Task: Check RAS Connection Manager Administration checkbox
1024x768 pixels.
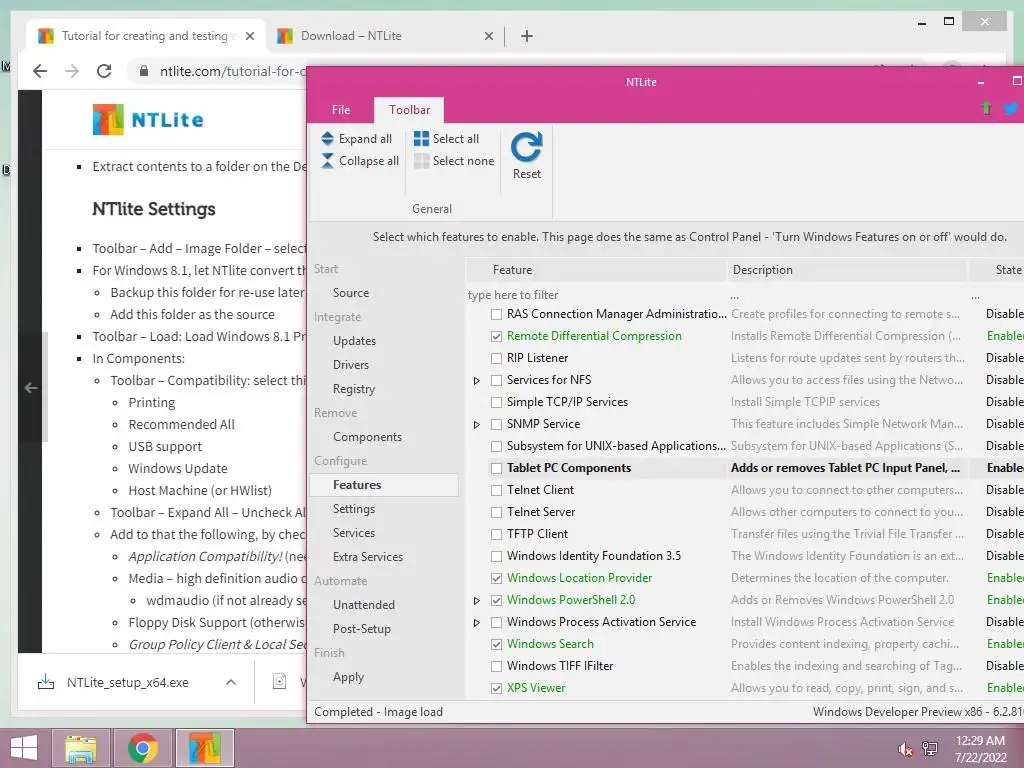Action: (496, 314)
